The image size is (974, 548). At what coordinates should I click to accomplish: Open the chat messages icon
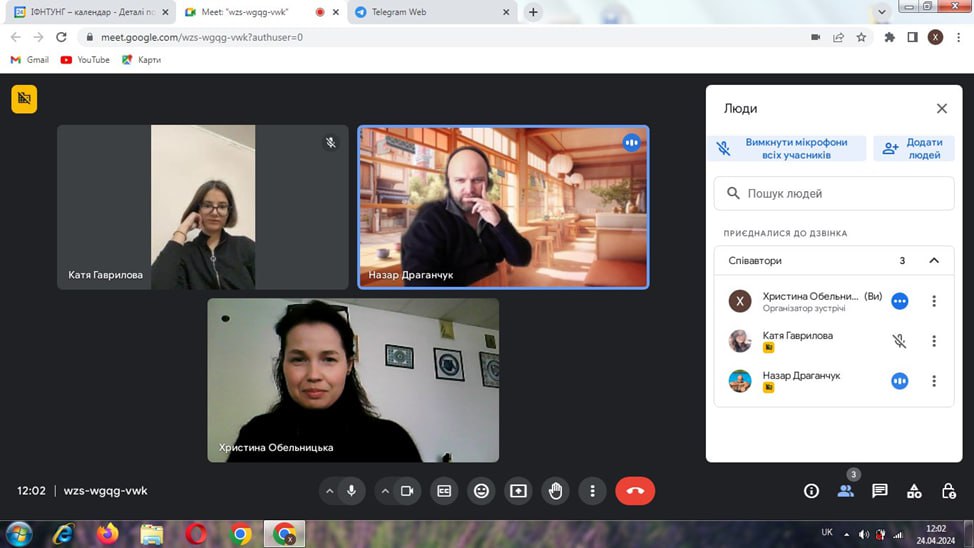[x=880, y=491]
